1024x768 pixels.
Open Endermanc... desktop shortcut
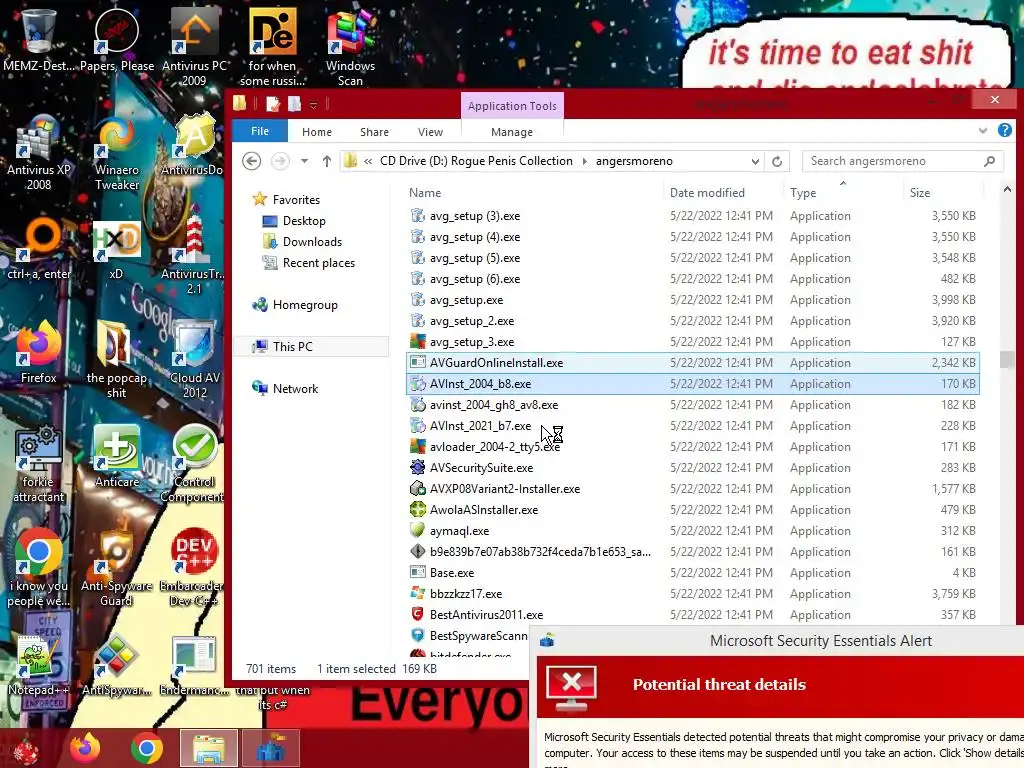[193, 665]
